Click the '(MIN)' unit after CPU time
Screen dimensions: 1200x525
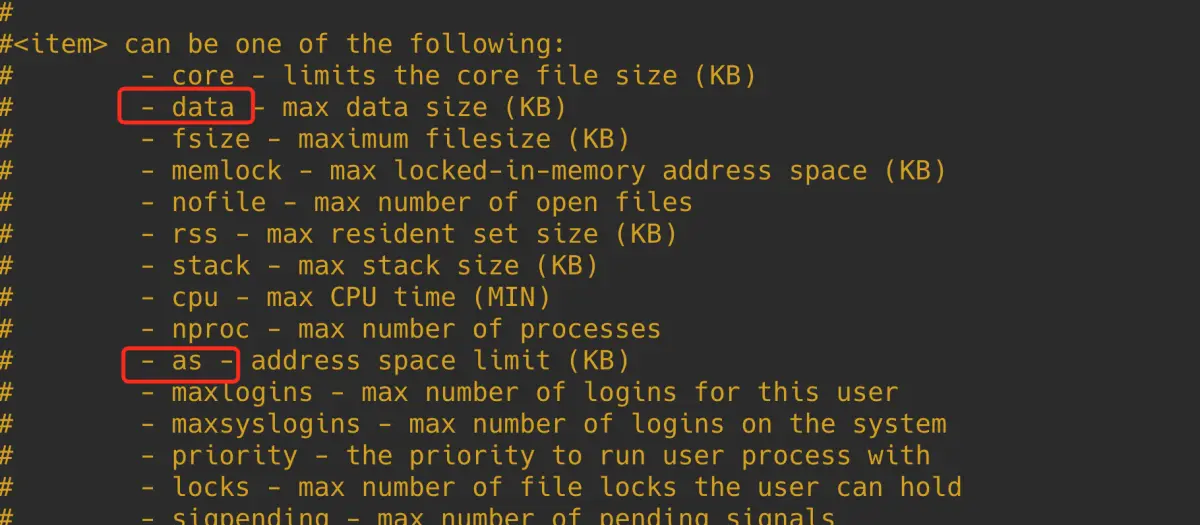511,298
